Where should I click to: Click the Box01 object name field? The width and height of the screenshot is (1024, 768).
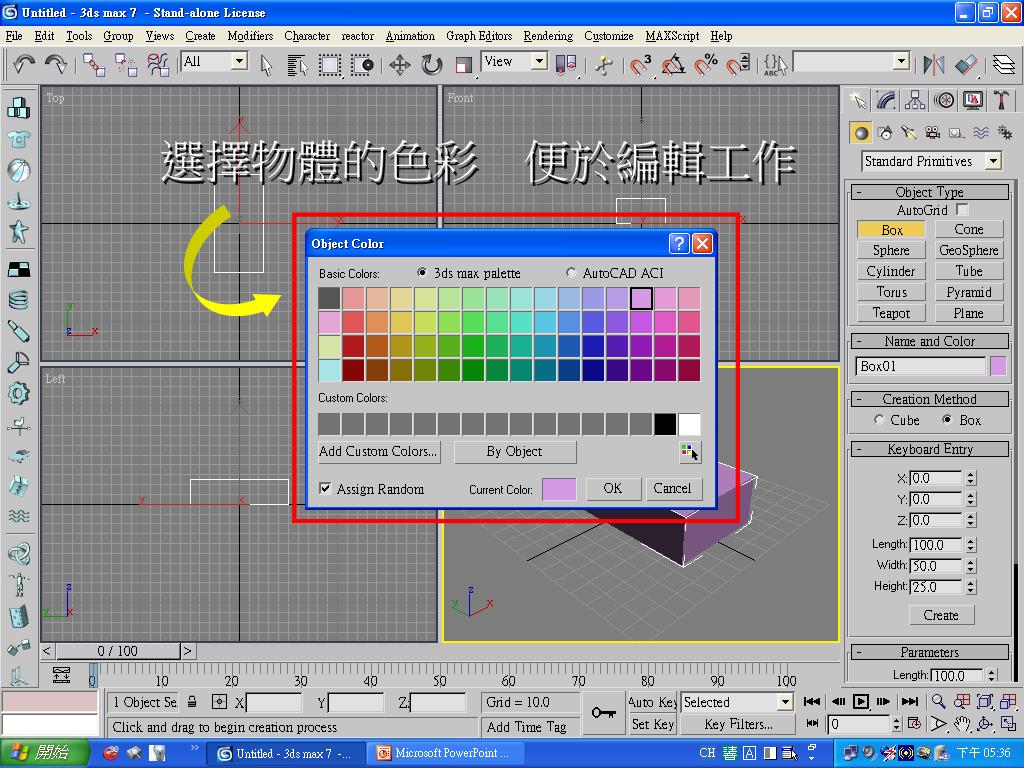coord(921,366)
